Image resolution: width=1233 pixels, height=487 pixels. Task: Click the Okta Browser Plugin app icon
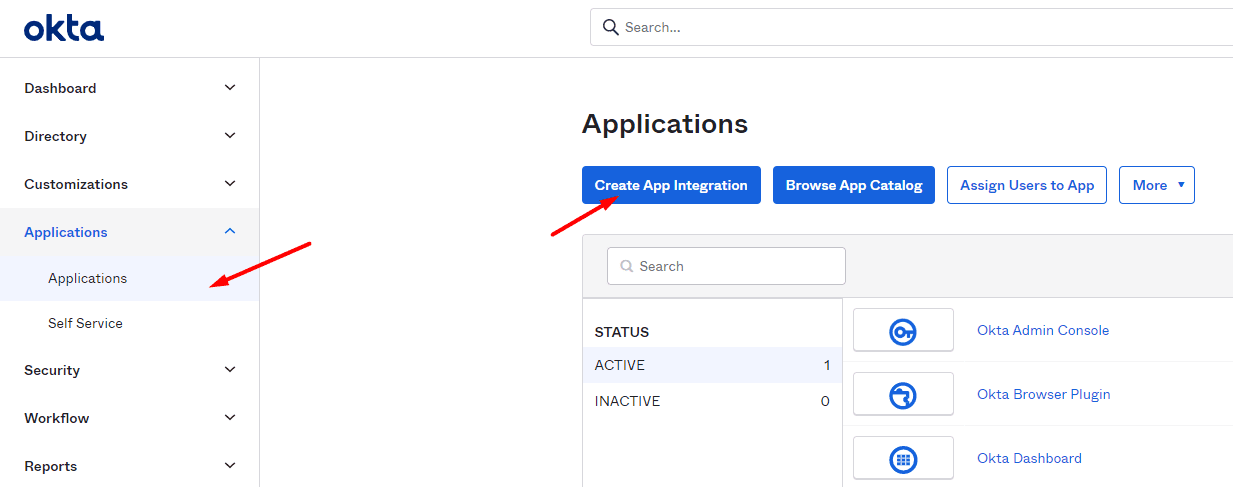coord(903,394)
